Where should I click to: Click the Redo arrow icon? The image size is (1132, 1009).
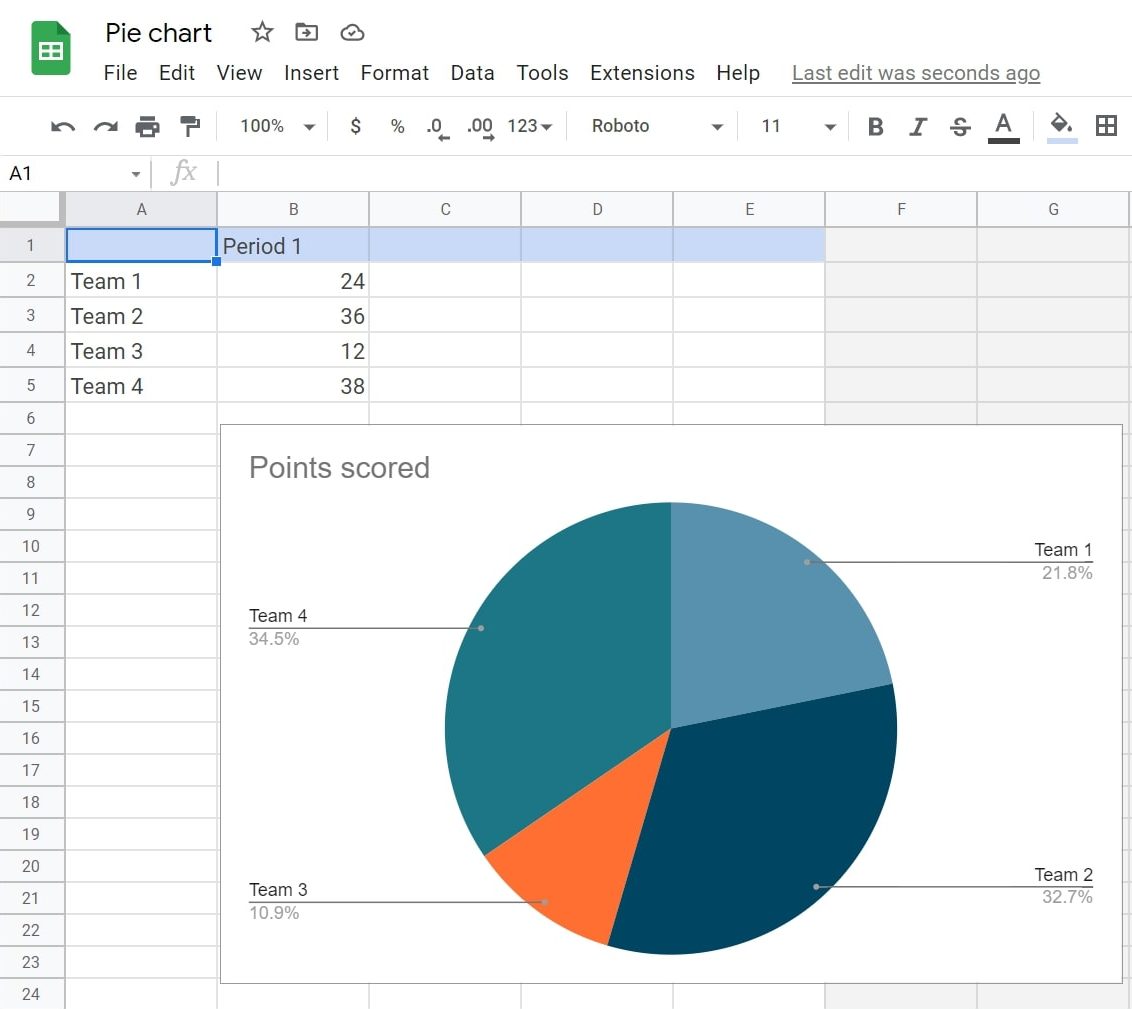coord(105,127)
